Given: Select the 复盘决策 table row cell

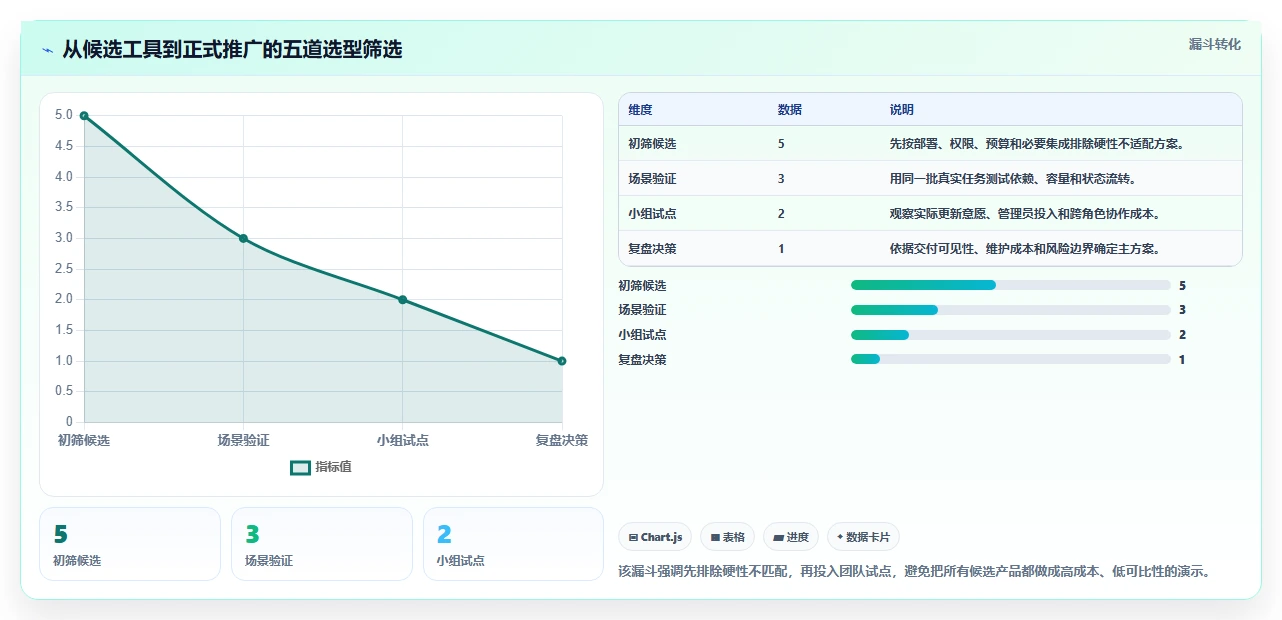Looking at the screenshot, I should (x=652, y=249).
